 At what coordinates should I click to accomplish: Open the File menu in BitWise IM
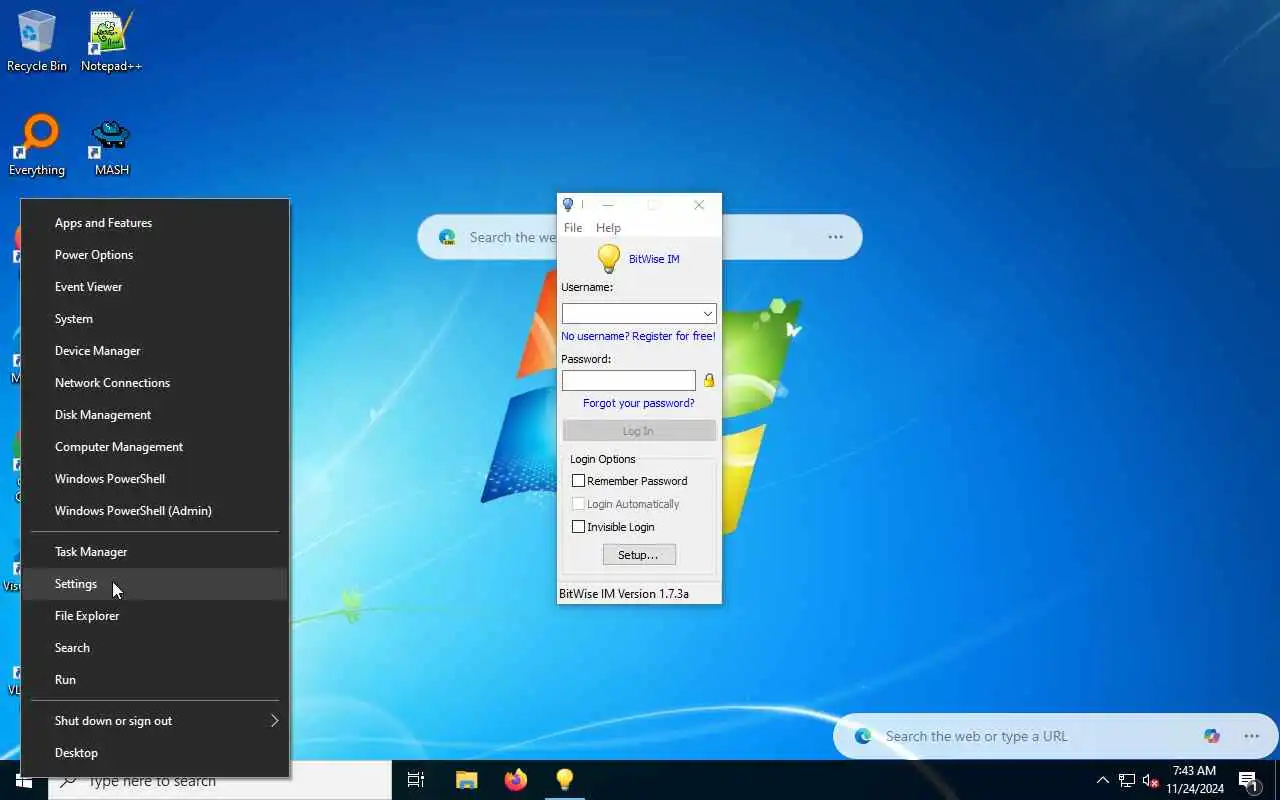pos(573,228)
